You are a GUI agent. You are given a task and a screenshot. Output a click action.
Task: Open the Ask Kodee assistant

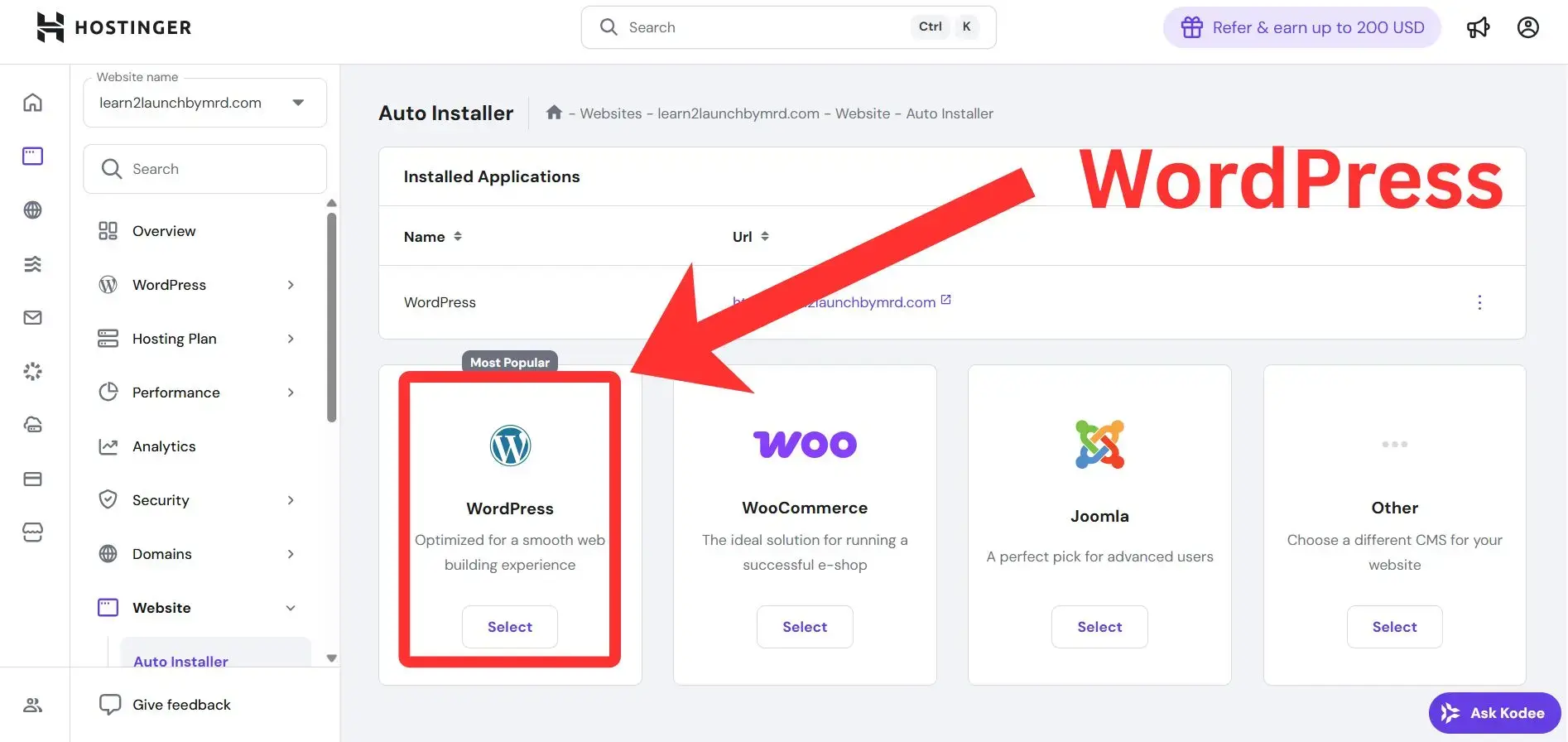pos(1494,713)
